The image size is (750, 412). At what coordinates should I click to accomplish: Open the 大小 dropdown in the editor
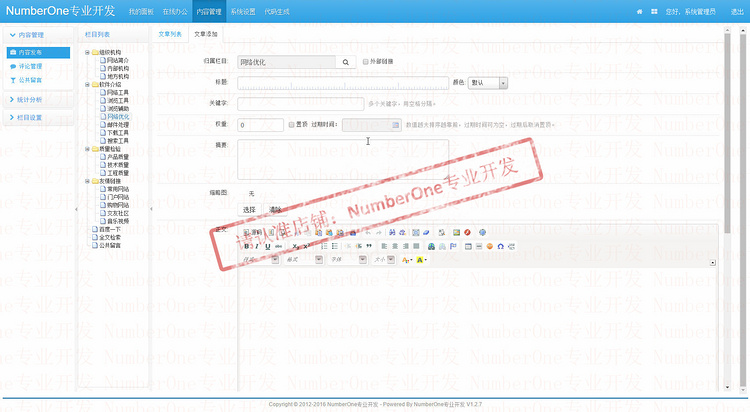point(384,259)
